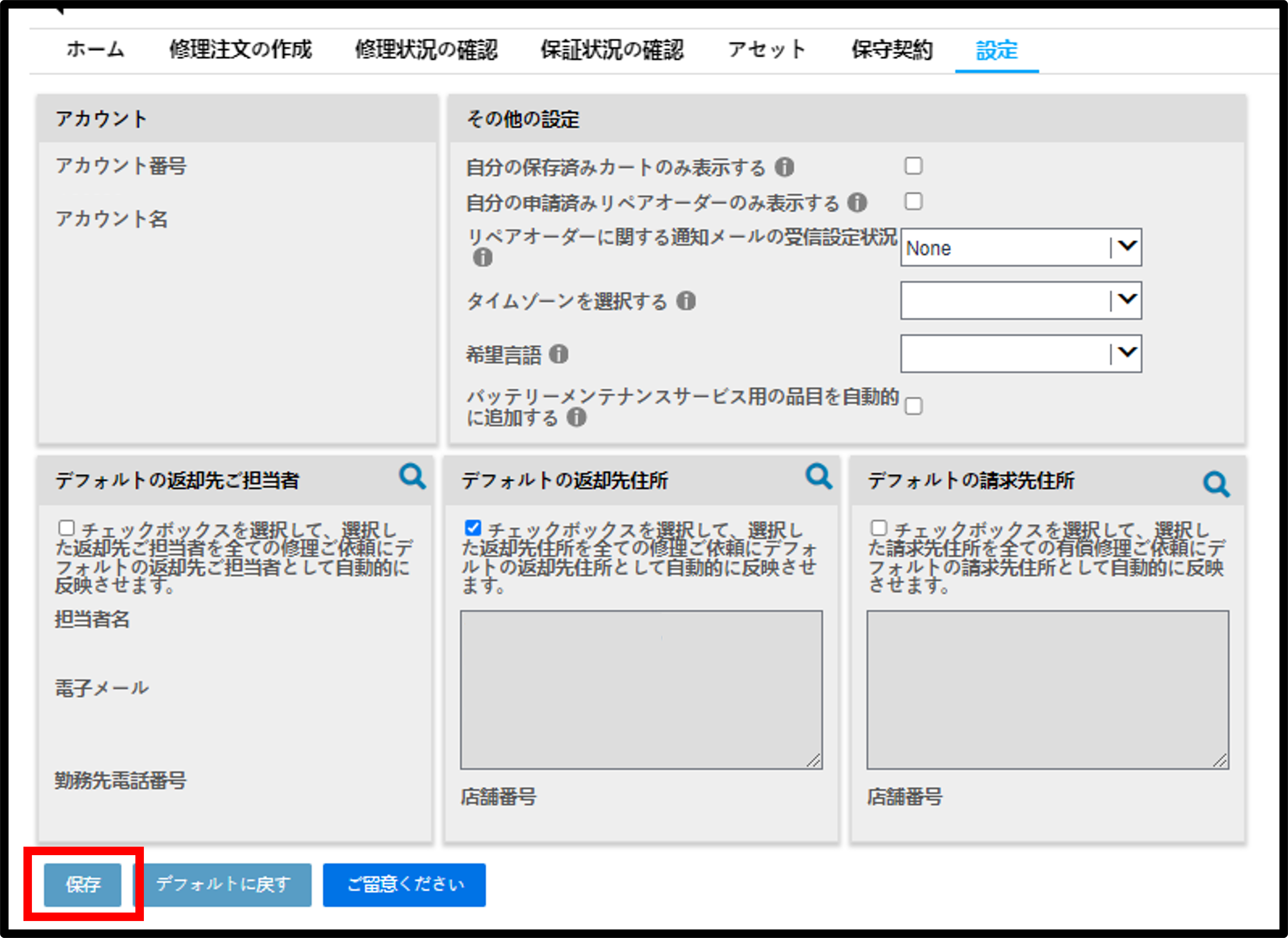This screenshot has width=1288, height=938.
Task: Click the 返却先住所 text area
Action: click(x=641, y=690)
